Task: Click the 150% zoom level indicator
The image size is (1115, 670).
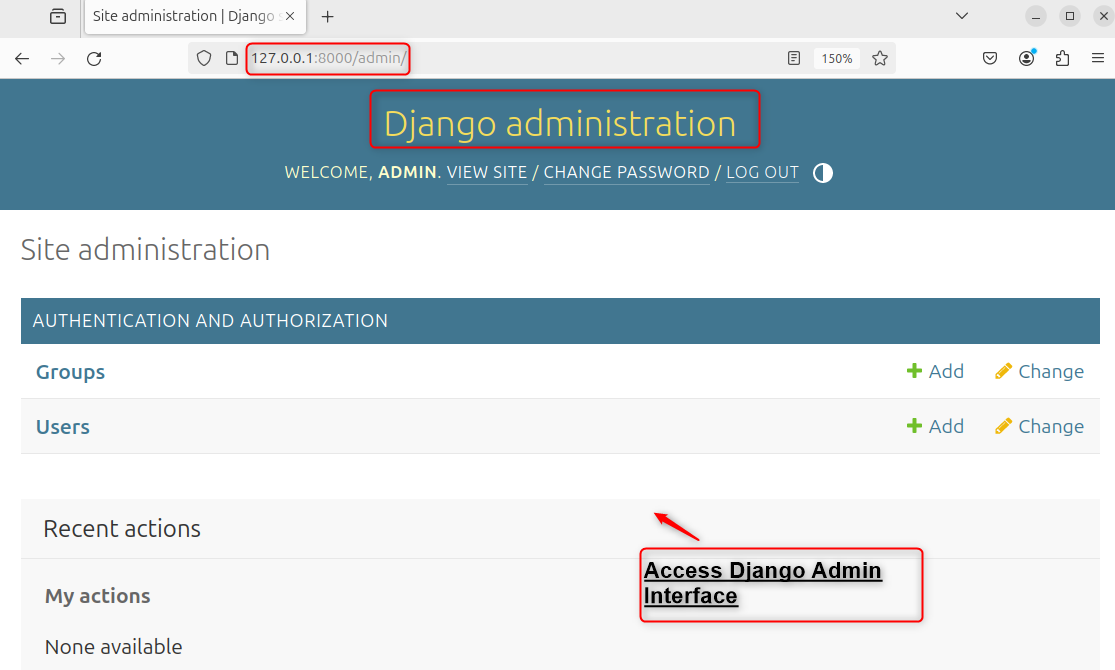Action: 836,58
